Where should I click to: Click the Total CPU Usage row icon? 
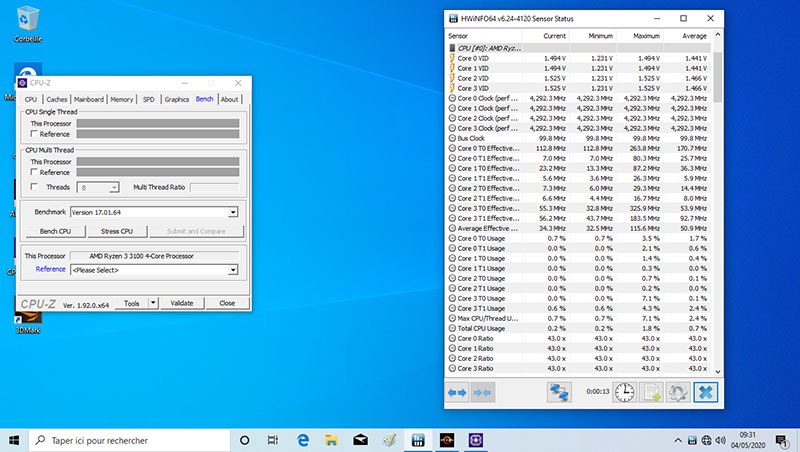click(x=452, y=328)
